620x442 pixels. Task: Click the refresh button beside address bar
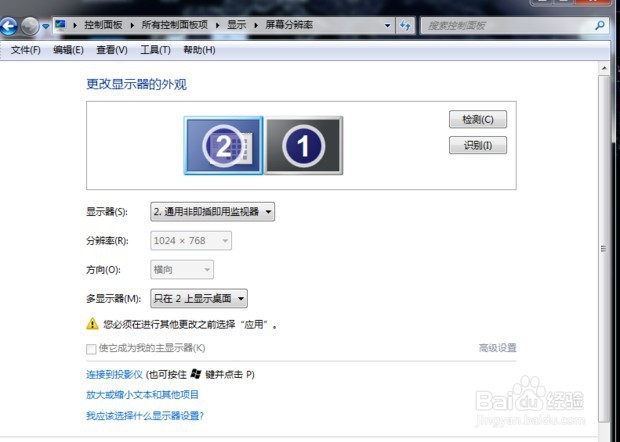pyautogui.click(x=405, y=26)
